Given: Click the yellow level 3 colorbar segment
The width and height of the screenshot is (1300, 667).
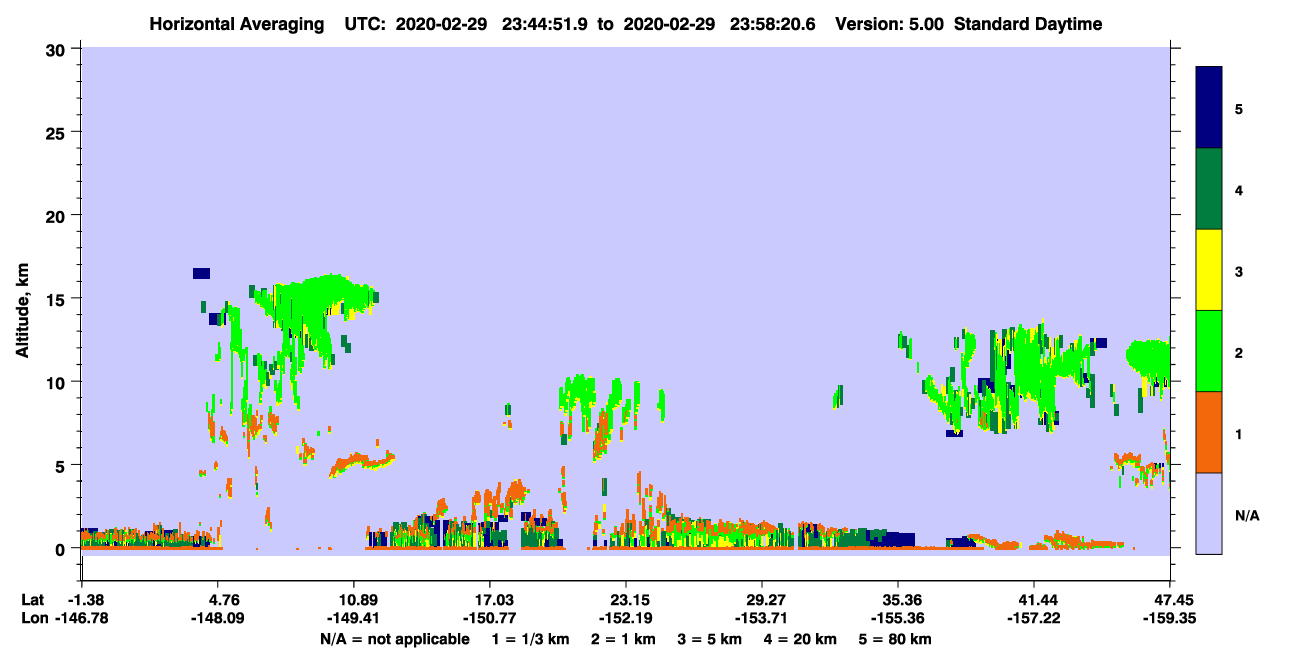Looking at the screenshot, I should point(1209,270).
